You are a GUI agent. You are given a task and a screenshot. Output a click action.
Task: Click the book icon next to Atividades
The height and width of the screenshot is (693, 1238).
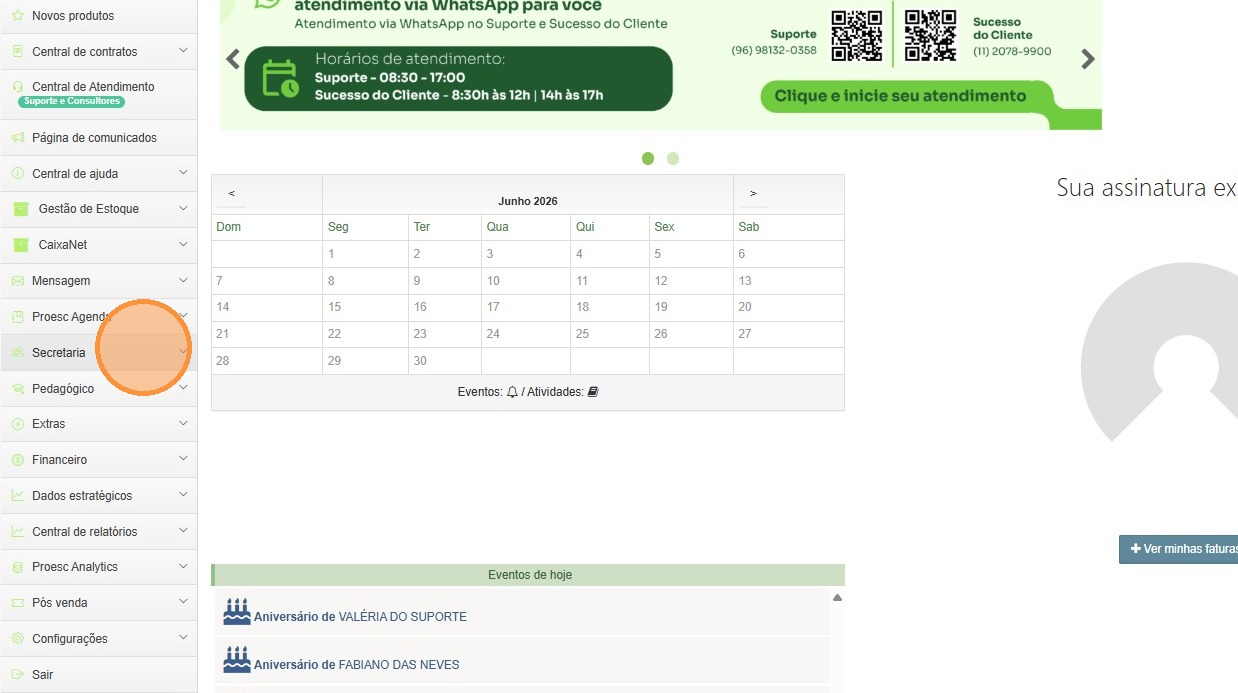[593, 392]
